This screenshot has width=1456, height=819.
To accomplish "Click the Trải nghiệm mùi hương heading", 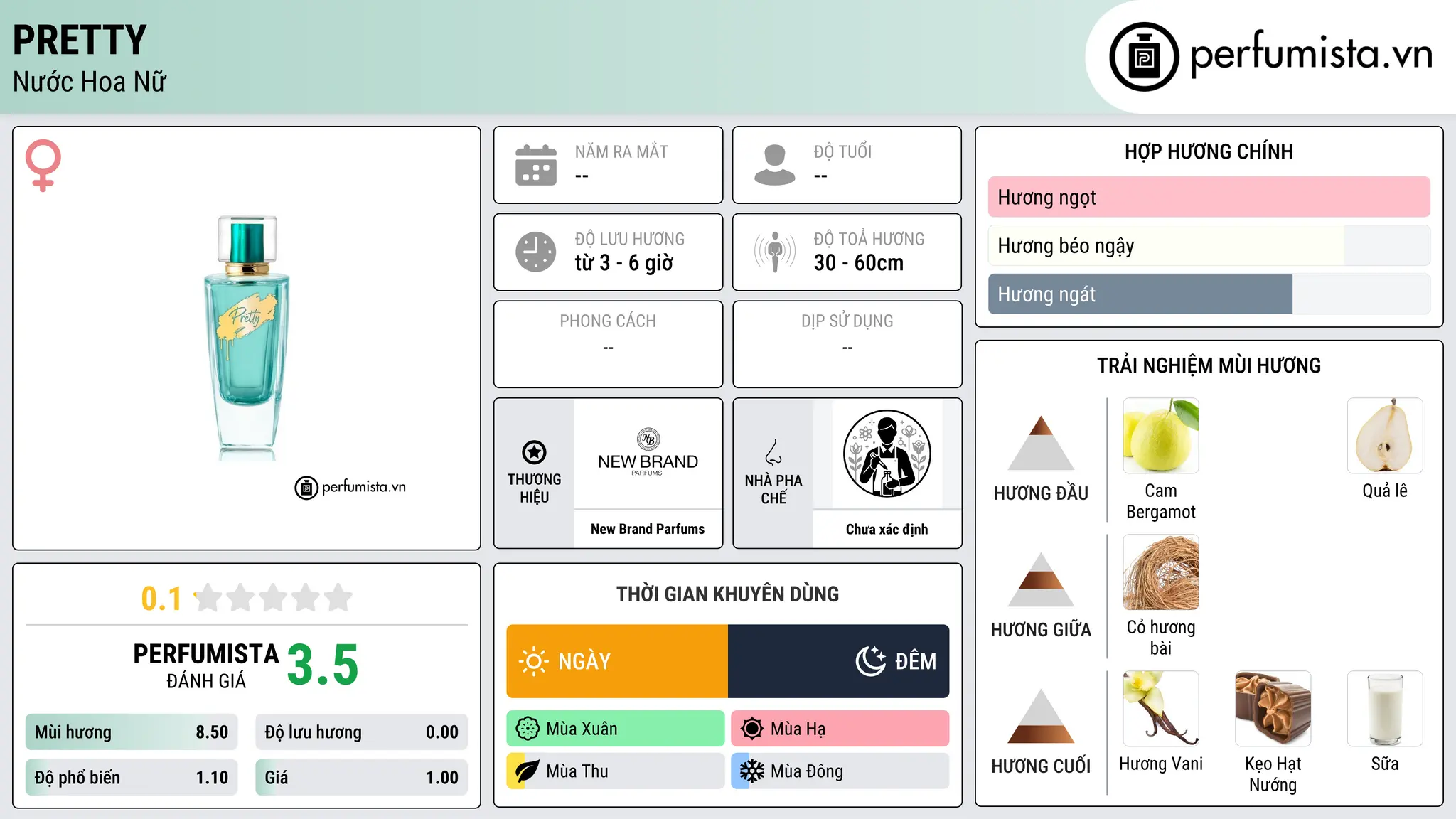I will coord(1209,365).
